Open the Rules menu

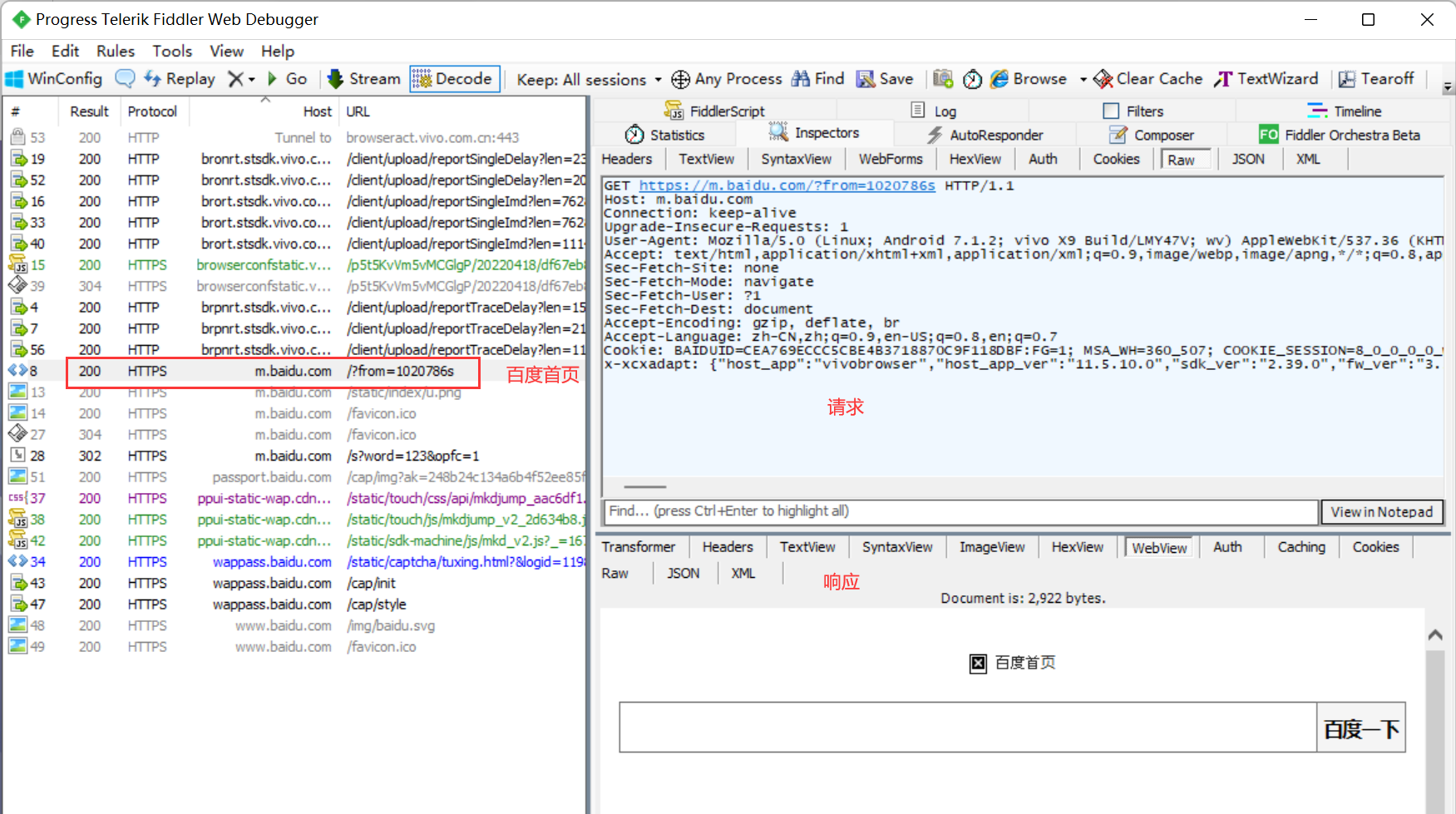pos(115,51)
